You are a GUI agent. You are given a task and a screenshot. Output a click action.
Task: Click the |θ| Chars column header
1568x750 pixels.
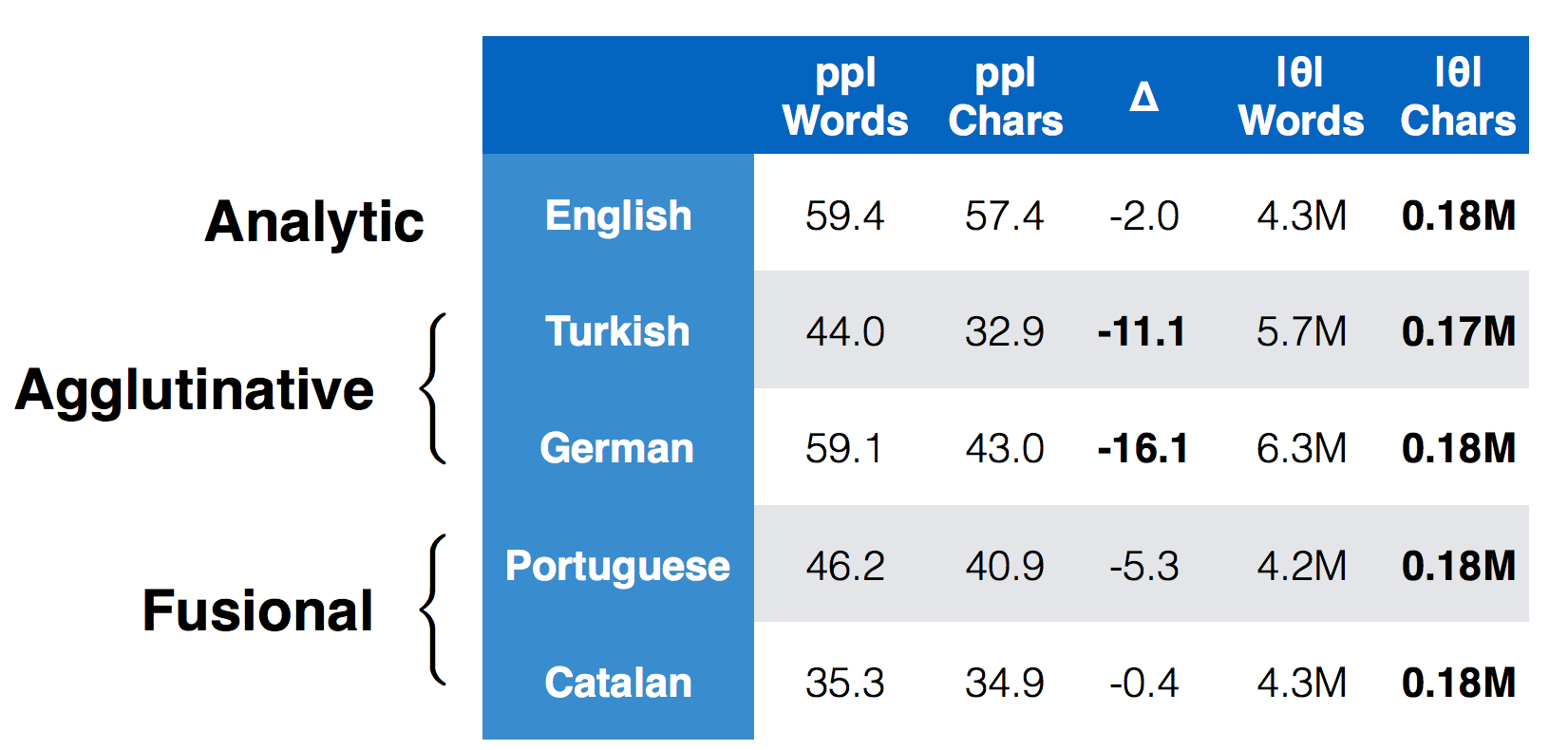tap(1458, 97)
